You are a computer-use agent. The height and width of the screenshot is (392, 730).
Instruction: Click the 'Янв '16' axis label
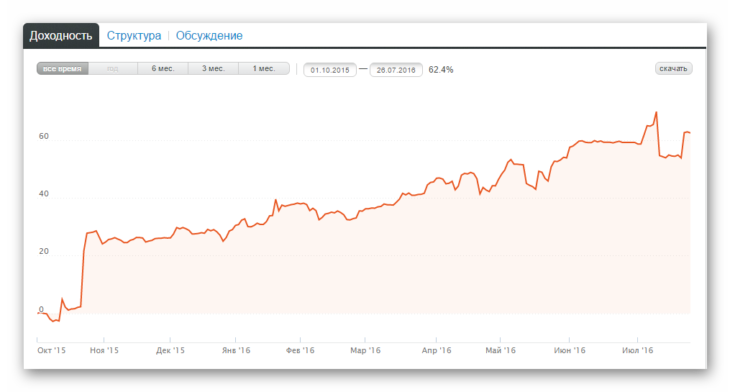pyautogui.click(x=236, y=350)
